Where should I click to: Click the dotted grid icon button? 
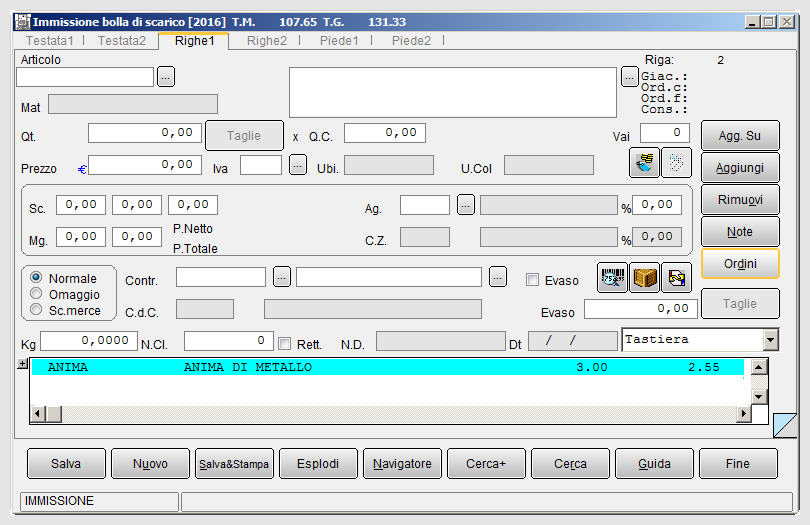coord(676,163)
